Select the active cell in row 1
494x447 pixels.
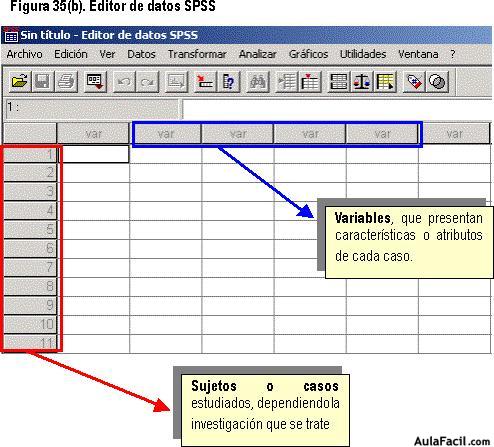pos(94,154)
